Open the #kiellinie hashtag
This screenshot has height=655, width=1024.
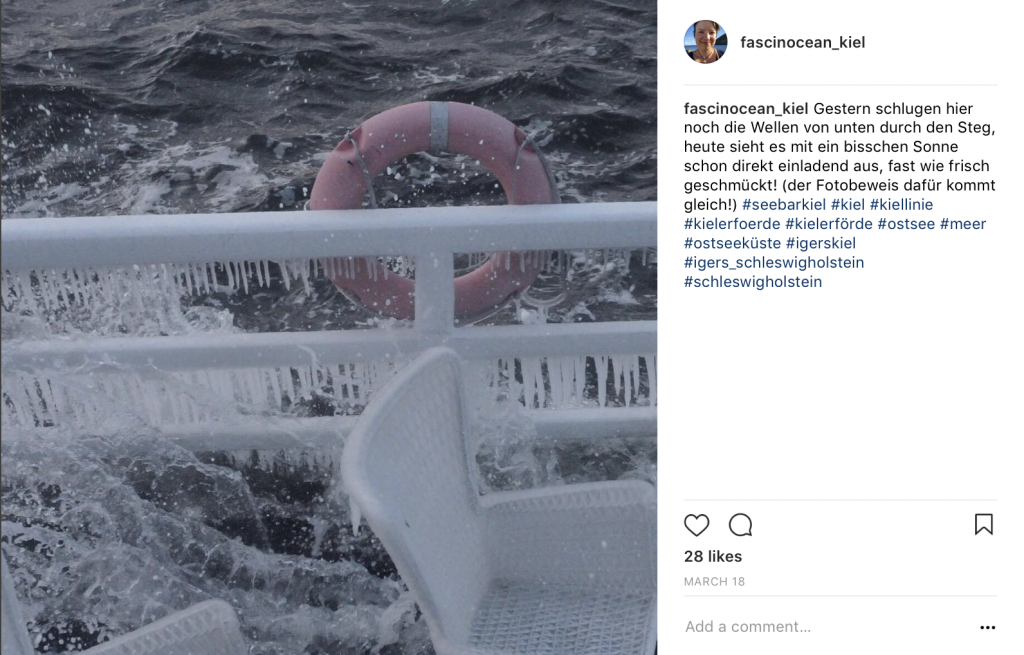tap(901, 204)
